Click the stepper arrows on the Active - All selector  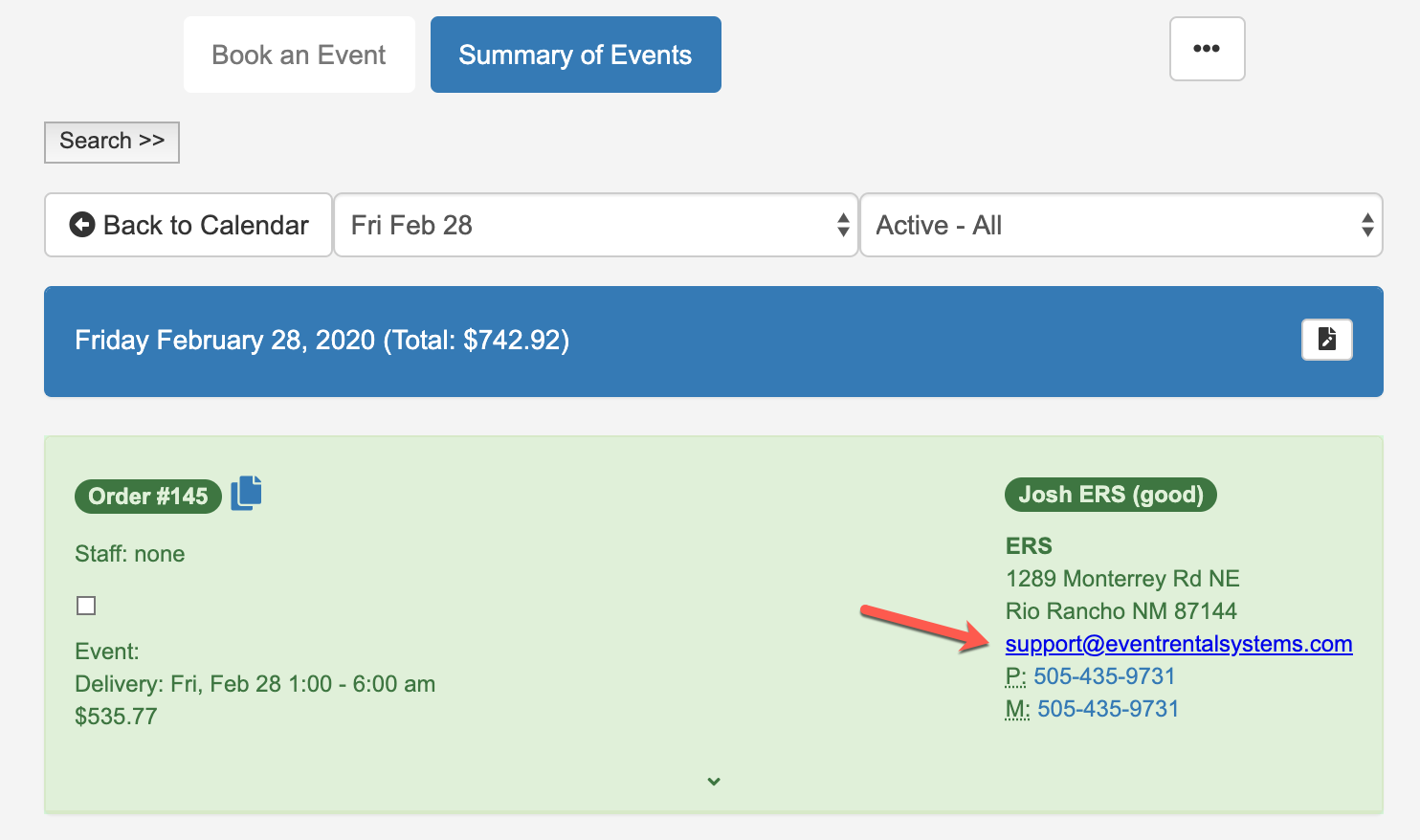[x=1367, y=225]
